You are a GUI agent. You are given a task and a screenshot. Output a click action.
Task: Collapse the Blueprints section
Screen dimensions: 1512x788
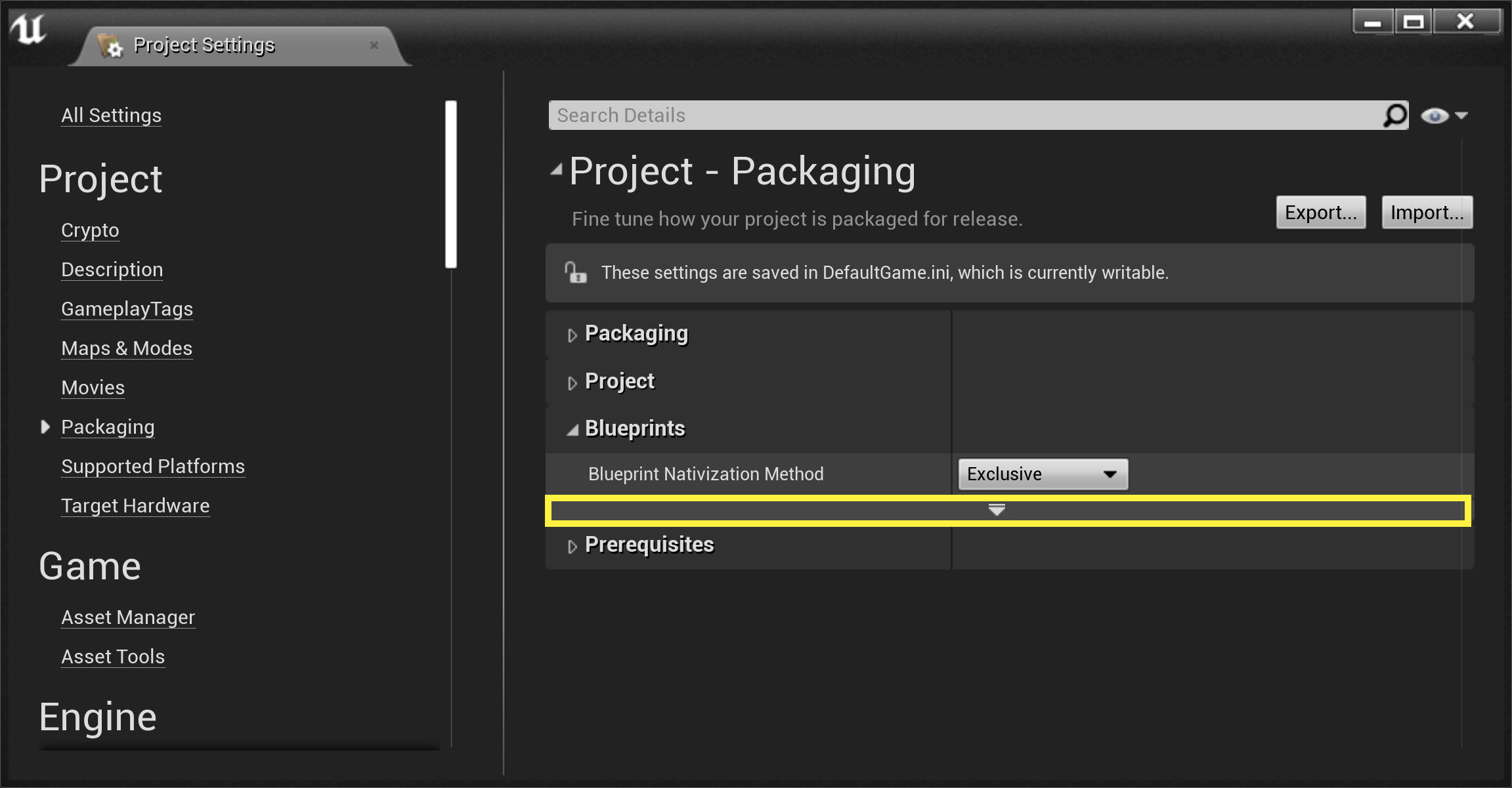click(x=572, y=430)
